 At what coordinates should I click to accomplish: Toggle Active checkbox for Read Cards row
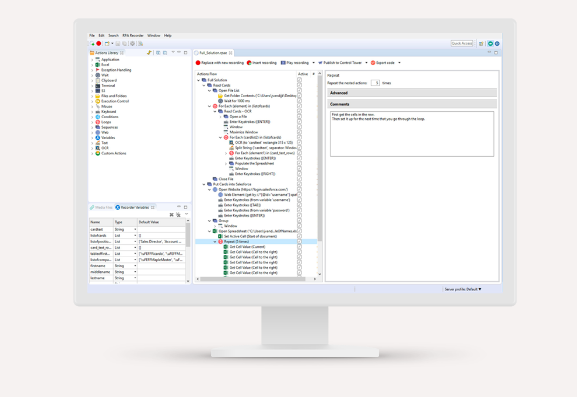tap(300, 85)
